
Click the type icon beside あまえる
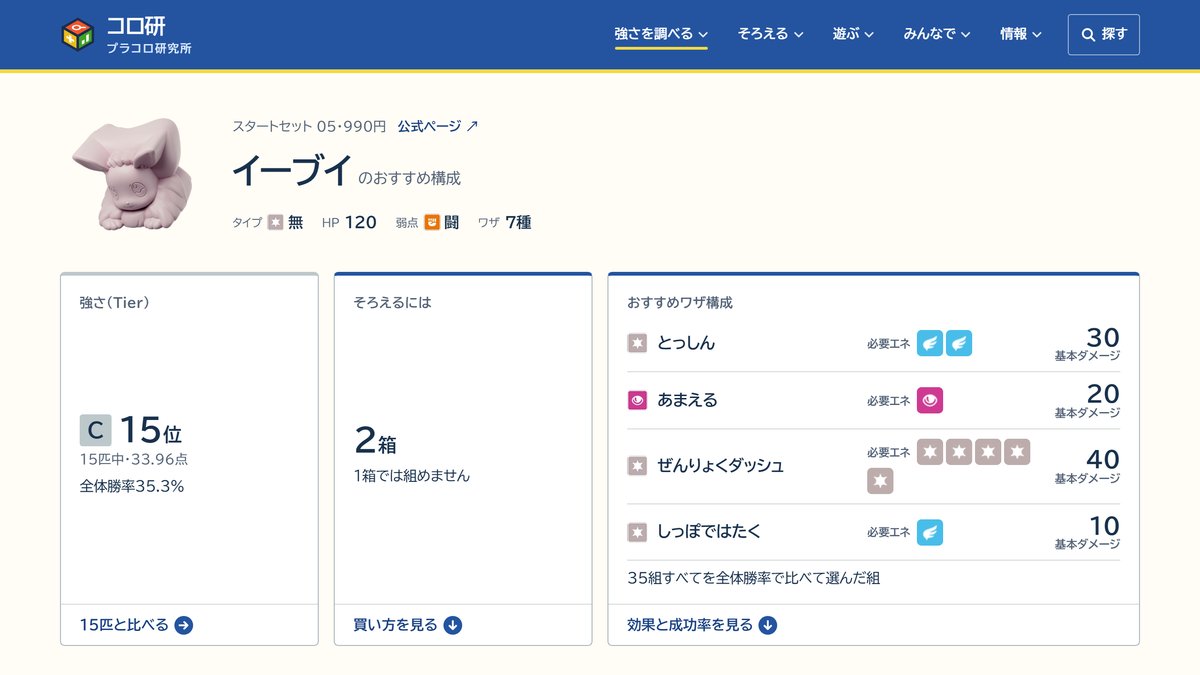(637, 400)
